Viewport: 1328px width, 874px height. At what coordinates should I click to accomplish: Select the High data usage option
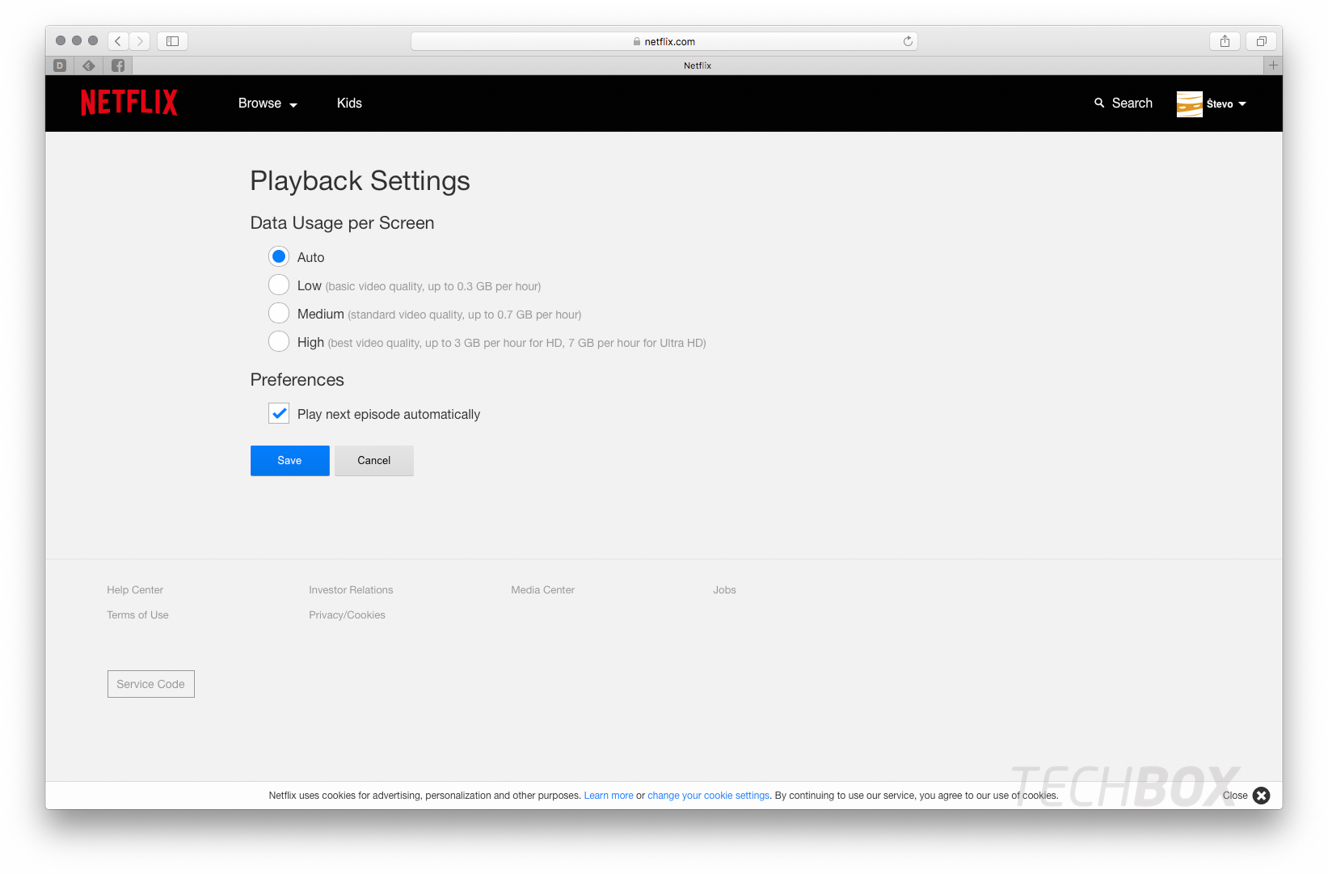(279, 342)
